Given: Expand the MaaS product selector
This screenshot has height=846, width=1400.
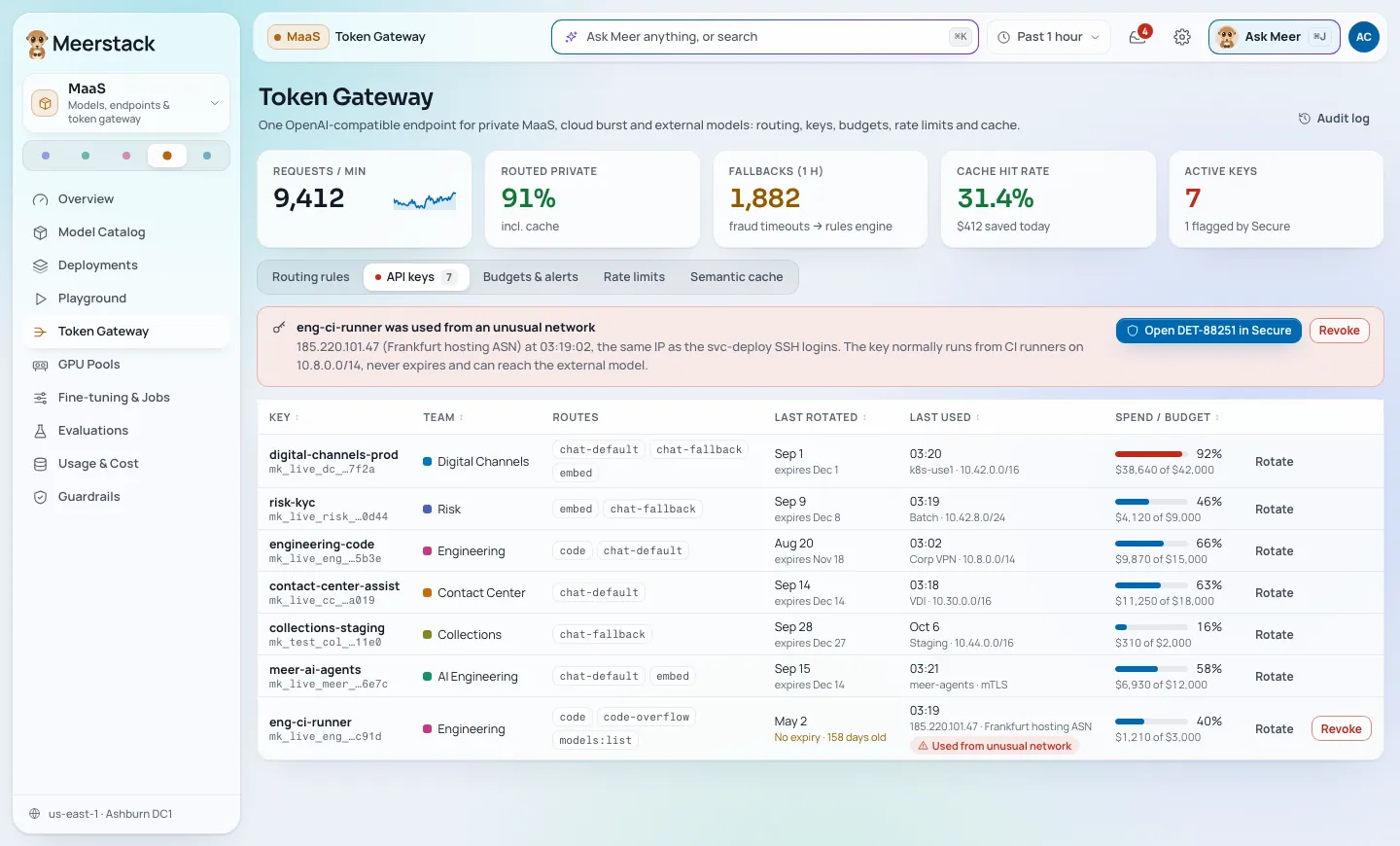Looking at the screenshot, I should 126,103.
